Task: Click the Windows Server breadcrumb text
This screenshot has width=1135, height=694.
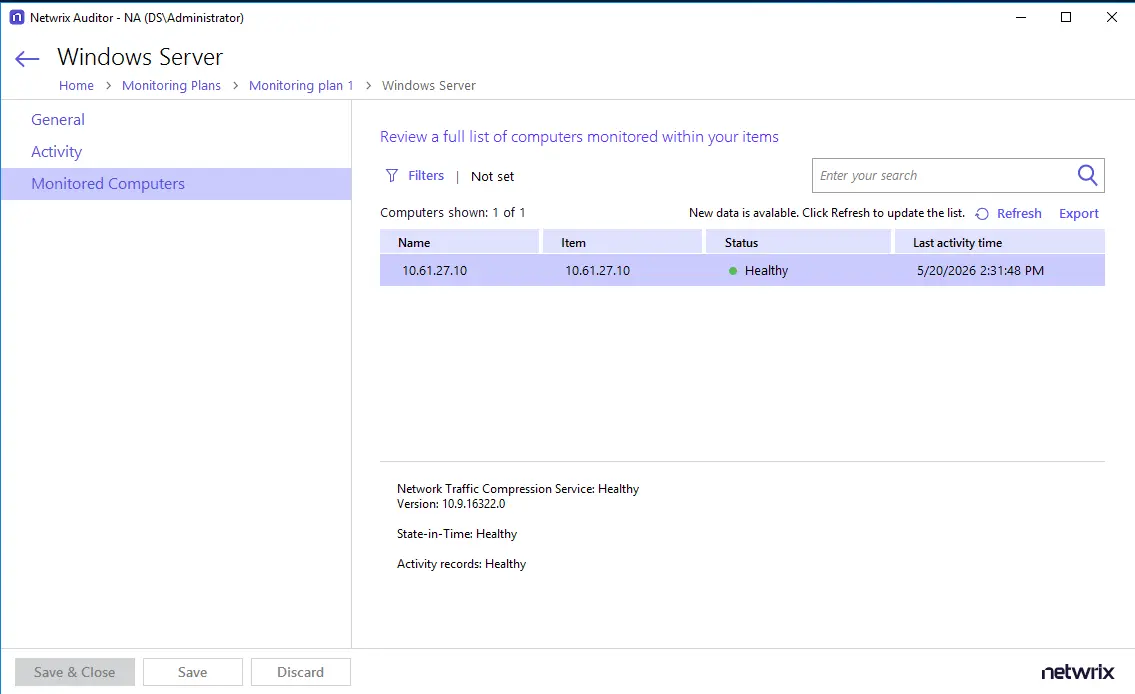Action: (429, 85)
